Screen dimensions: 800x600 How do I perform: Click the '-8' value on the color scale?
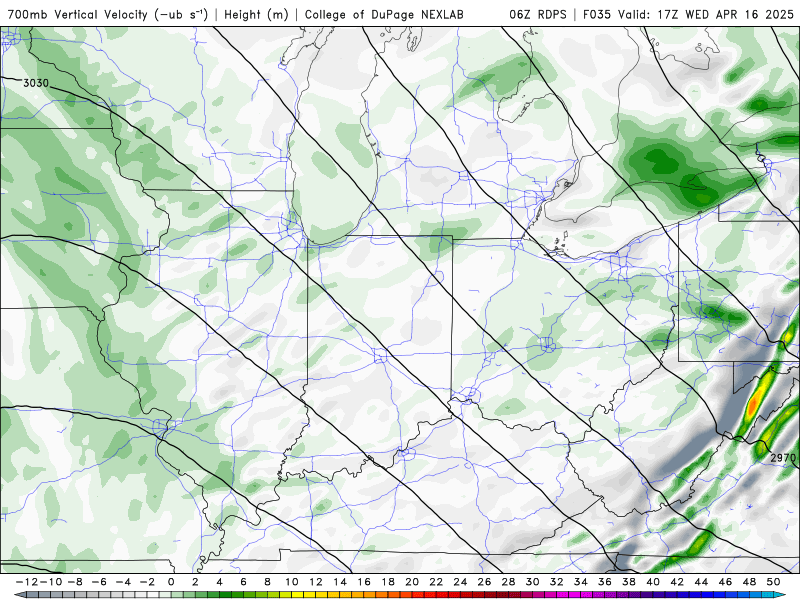[74, 582]
